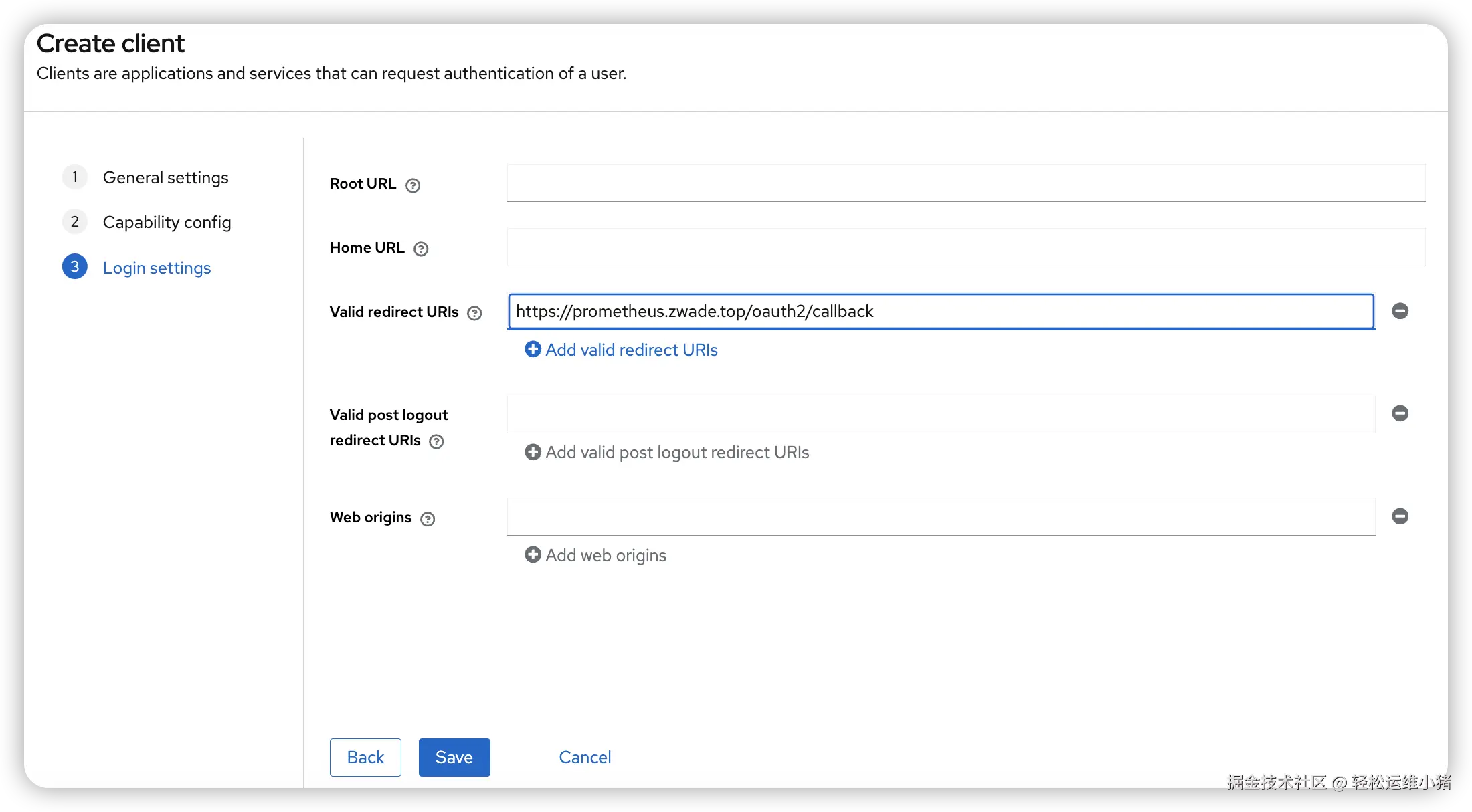This screenshot has width=1472, height=812.
Task: Click into the Home URL field
Action: point(965,247)
